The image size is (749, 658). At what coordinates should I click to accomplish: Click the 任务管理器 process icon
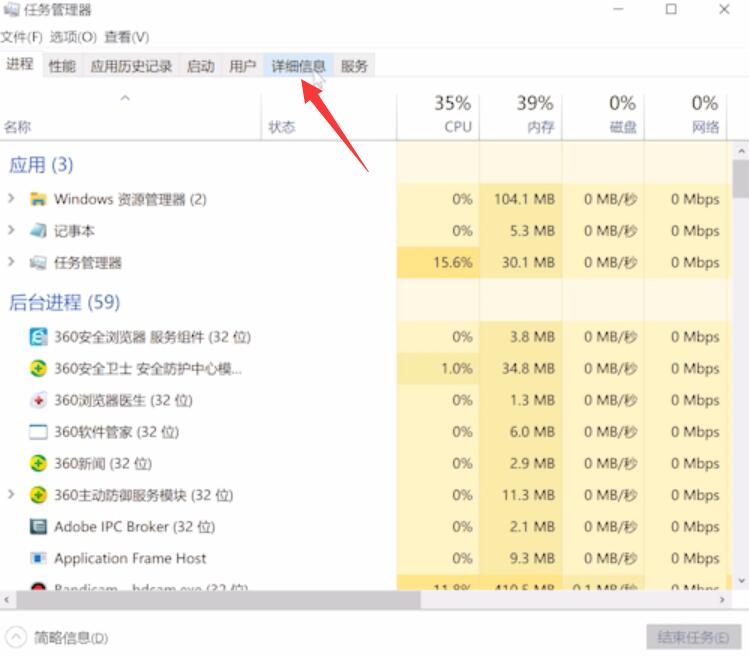[38, 262]
